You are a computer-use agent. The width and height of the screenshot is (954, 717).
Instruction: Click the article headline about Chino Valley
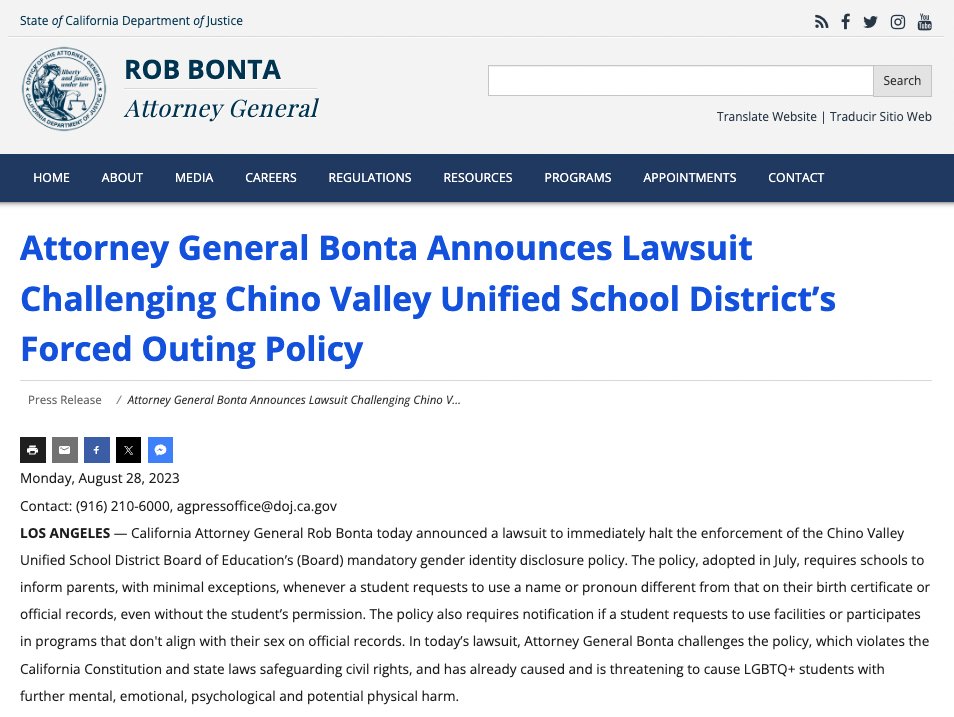(x=428, y=298)
